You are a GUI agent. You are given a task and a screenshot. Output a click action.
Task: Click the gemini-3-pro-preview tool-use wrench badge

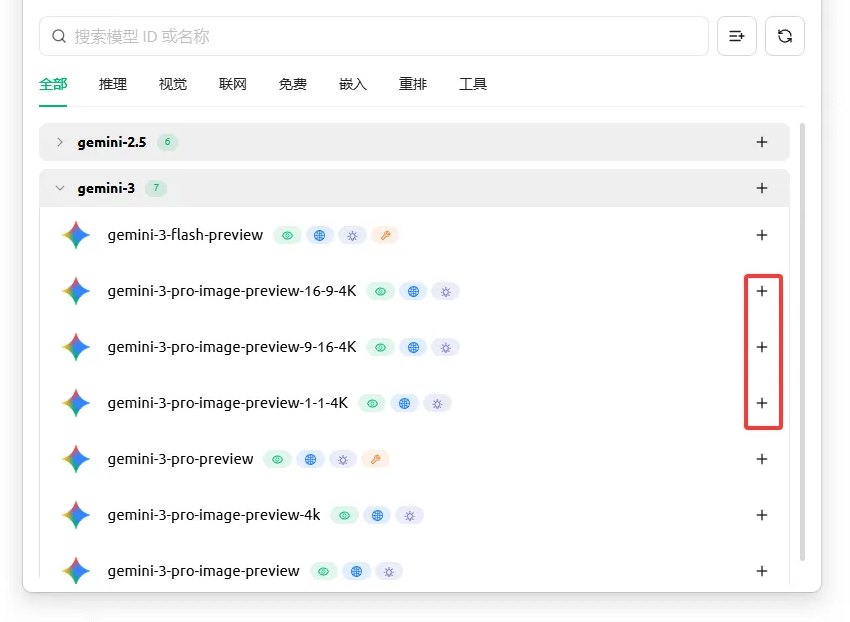[375, 459]
